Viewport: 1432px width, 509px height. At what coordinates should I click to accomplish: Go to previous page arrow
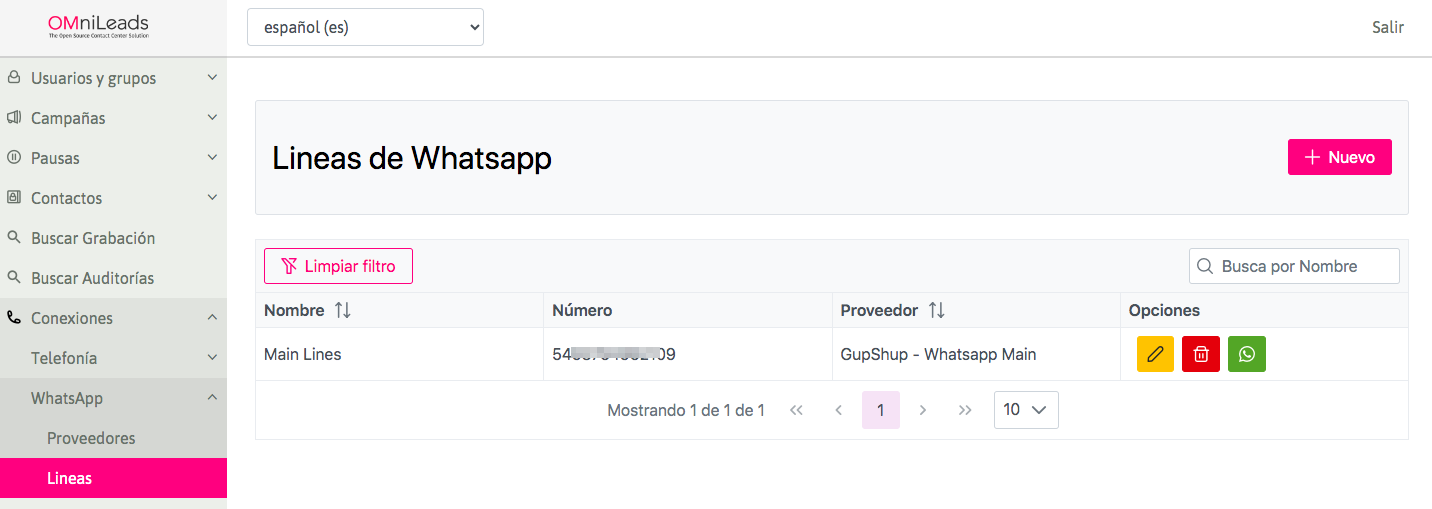pos(839,410)
